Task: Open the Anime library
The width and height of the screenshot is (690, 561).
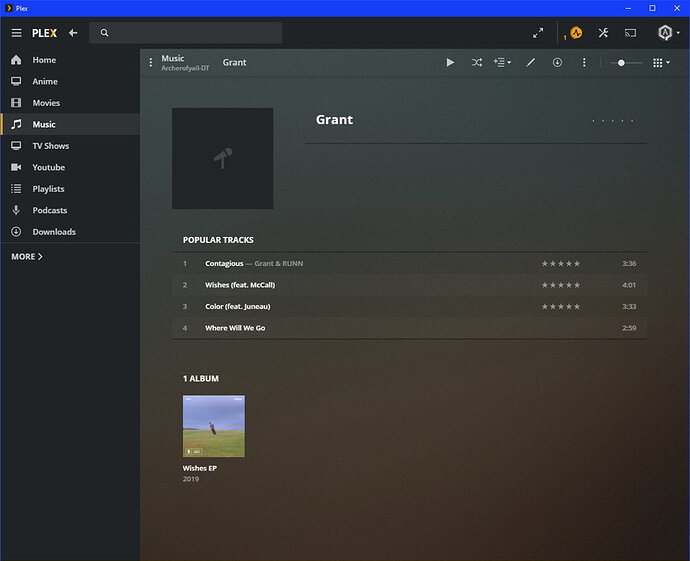Action: click(70, 81)
